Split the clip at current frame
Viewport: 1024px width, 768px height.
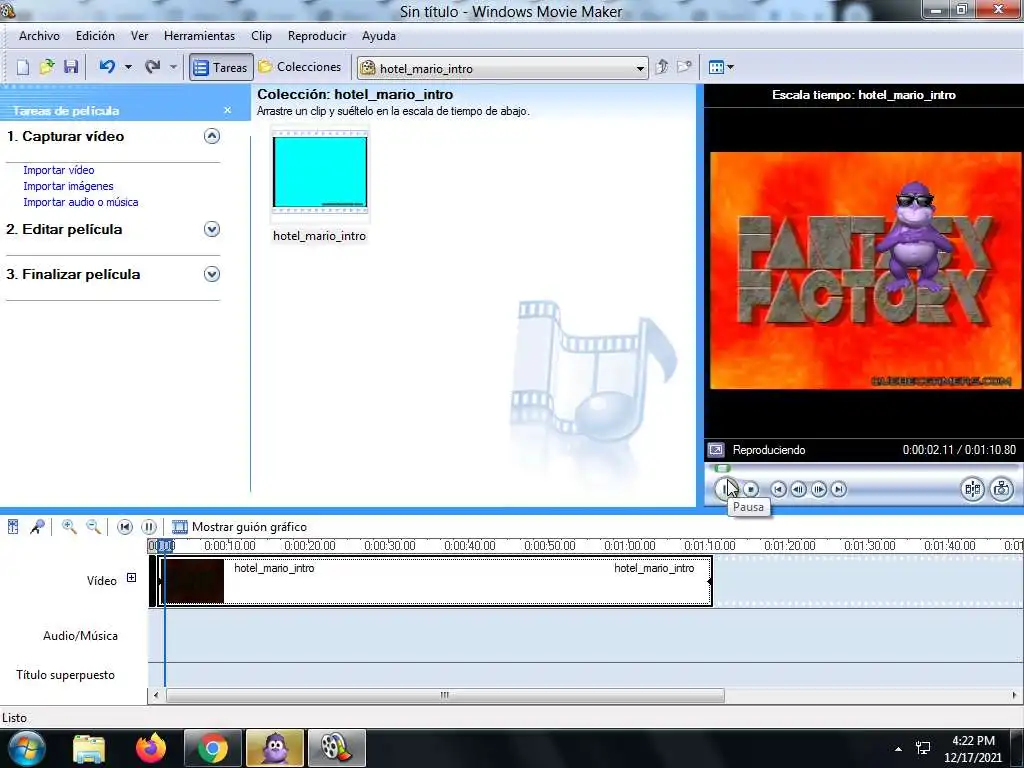[972, 489]
